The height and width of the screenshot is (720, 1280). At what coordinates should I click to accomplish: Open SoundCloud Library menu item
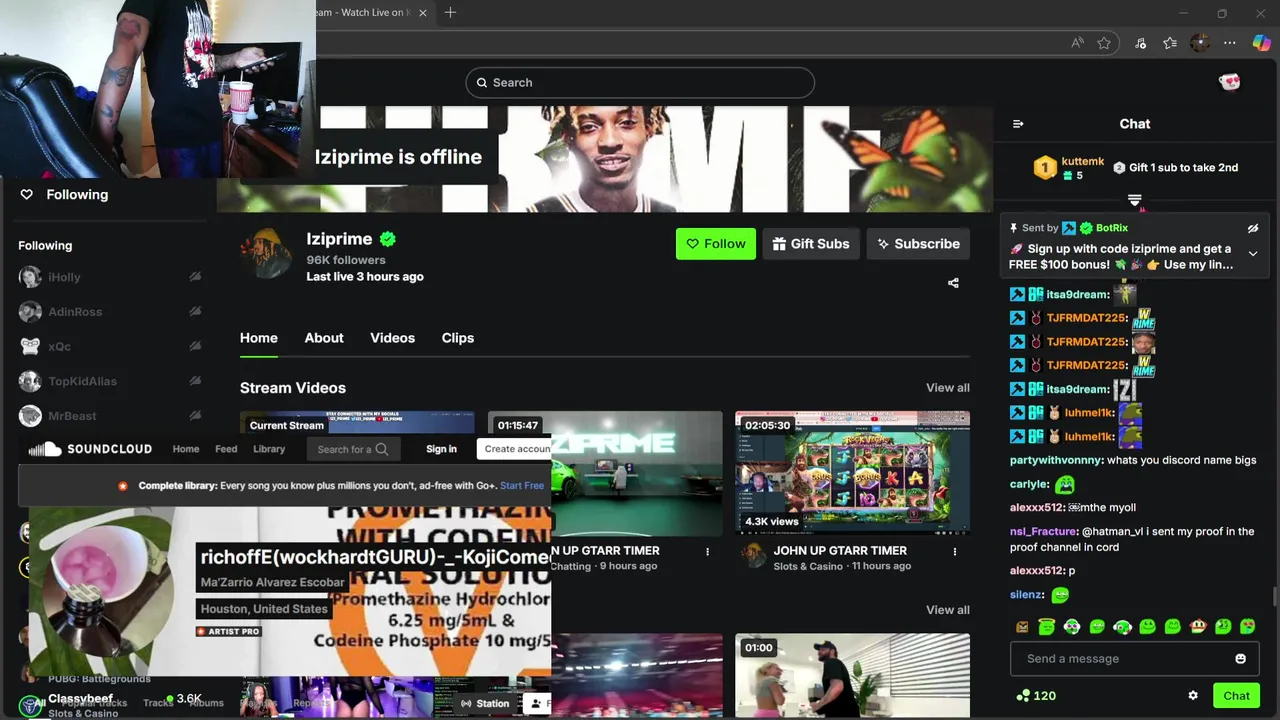pos(269,449)
